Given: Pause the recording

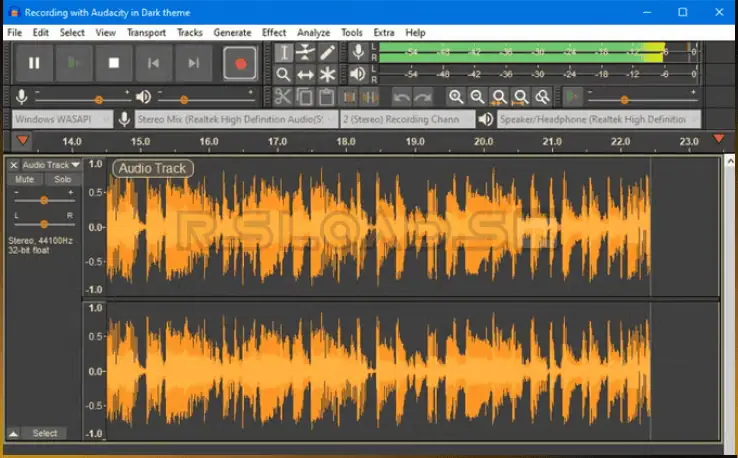Looking at the screenshot, I should click(34, 63).
